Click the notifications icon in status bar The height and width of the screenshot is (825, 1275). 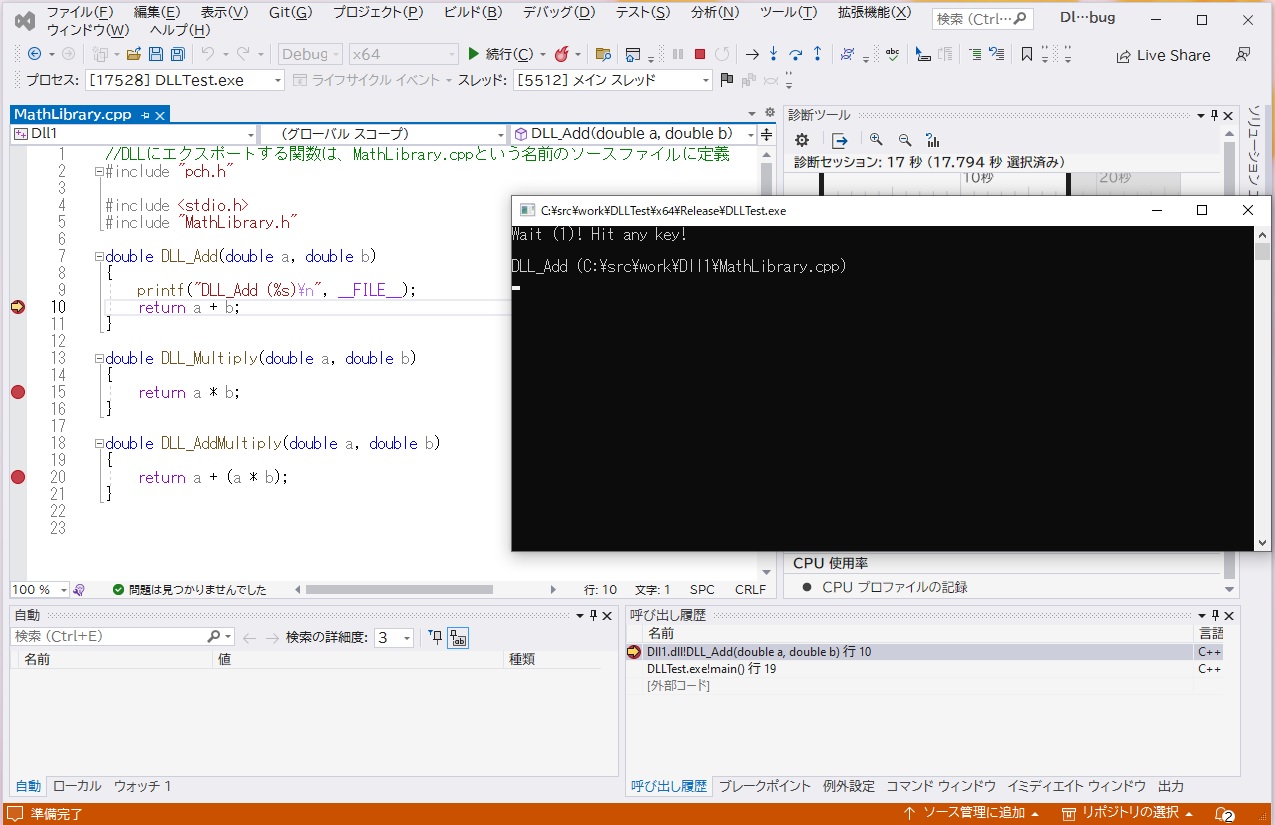(x=1225, y=813)
